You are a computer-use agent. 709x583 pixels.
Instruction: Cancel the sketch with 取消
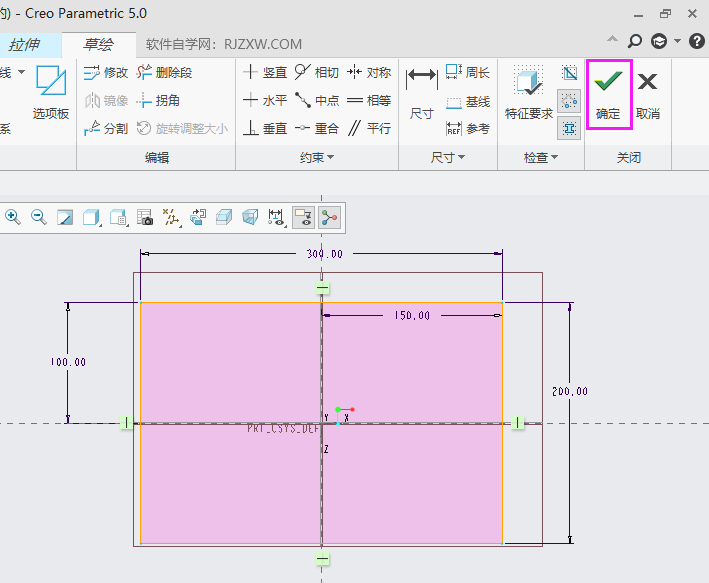click(648, 93)
